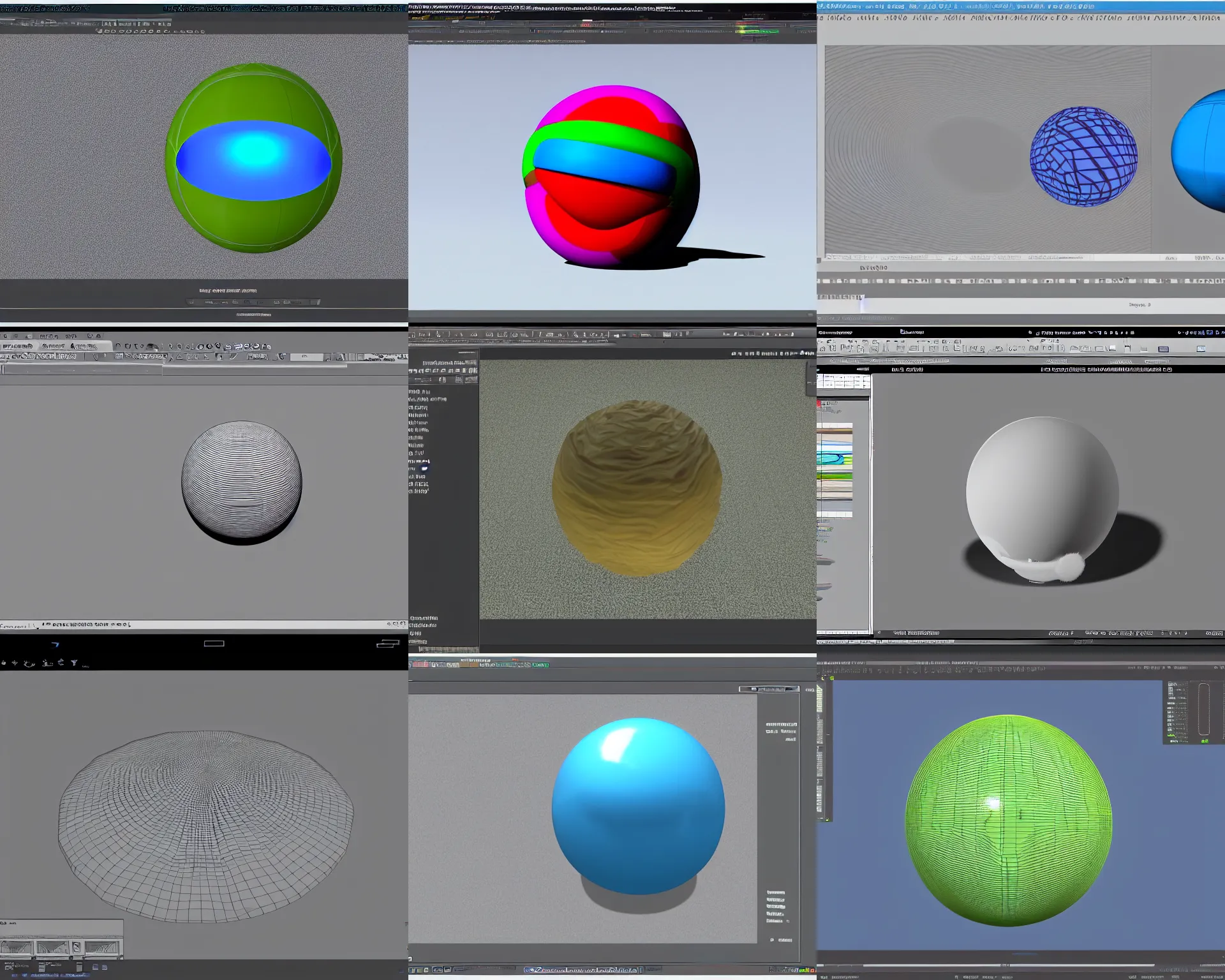Open the second graph thumbnail below the wireframe disc
The image size is (1225, 980).
pos(53,947)
